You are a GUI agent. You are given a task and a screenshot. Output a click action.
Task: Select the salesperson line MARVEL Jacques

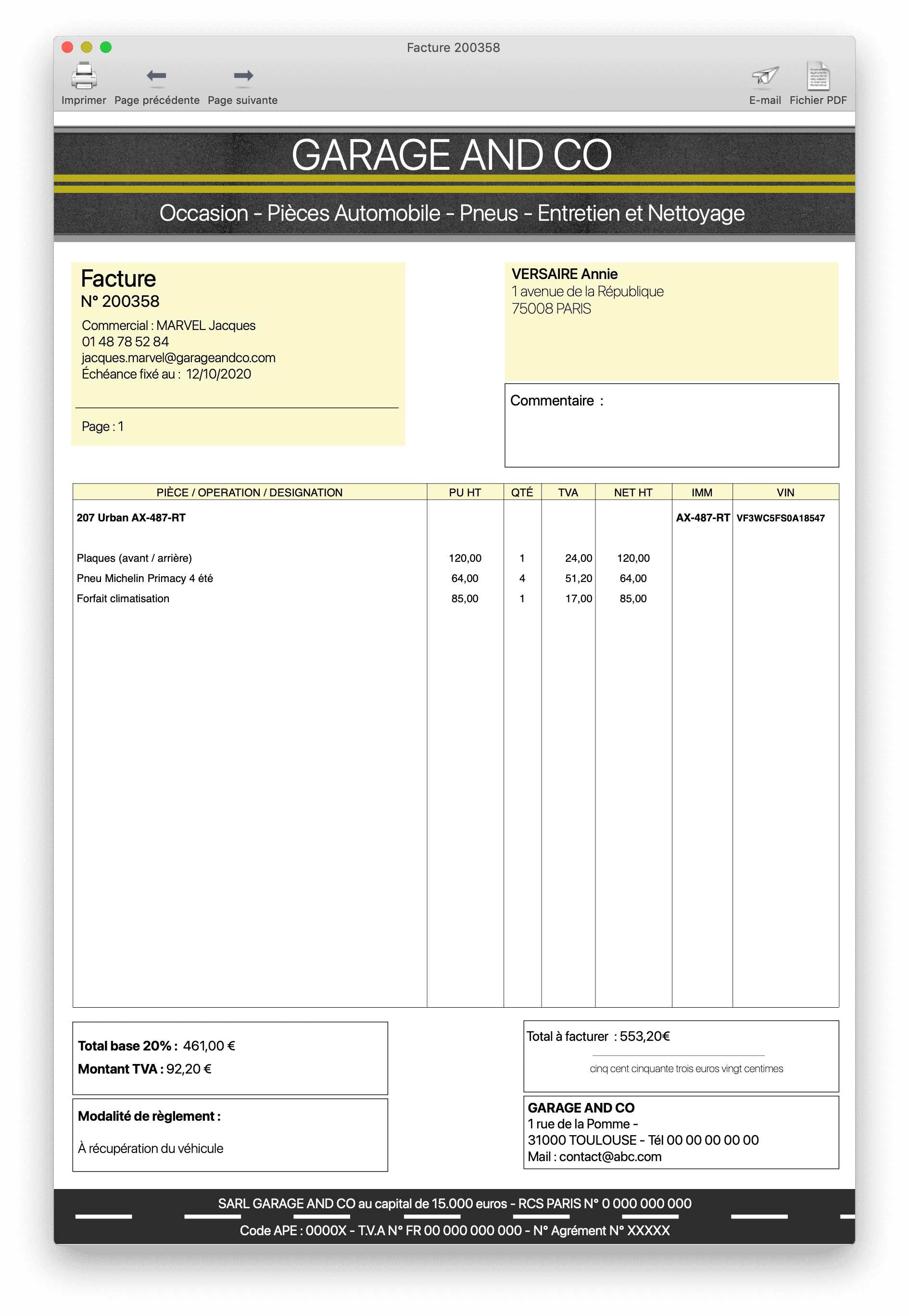(x=169, y=325)
